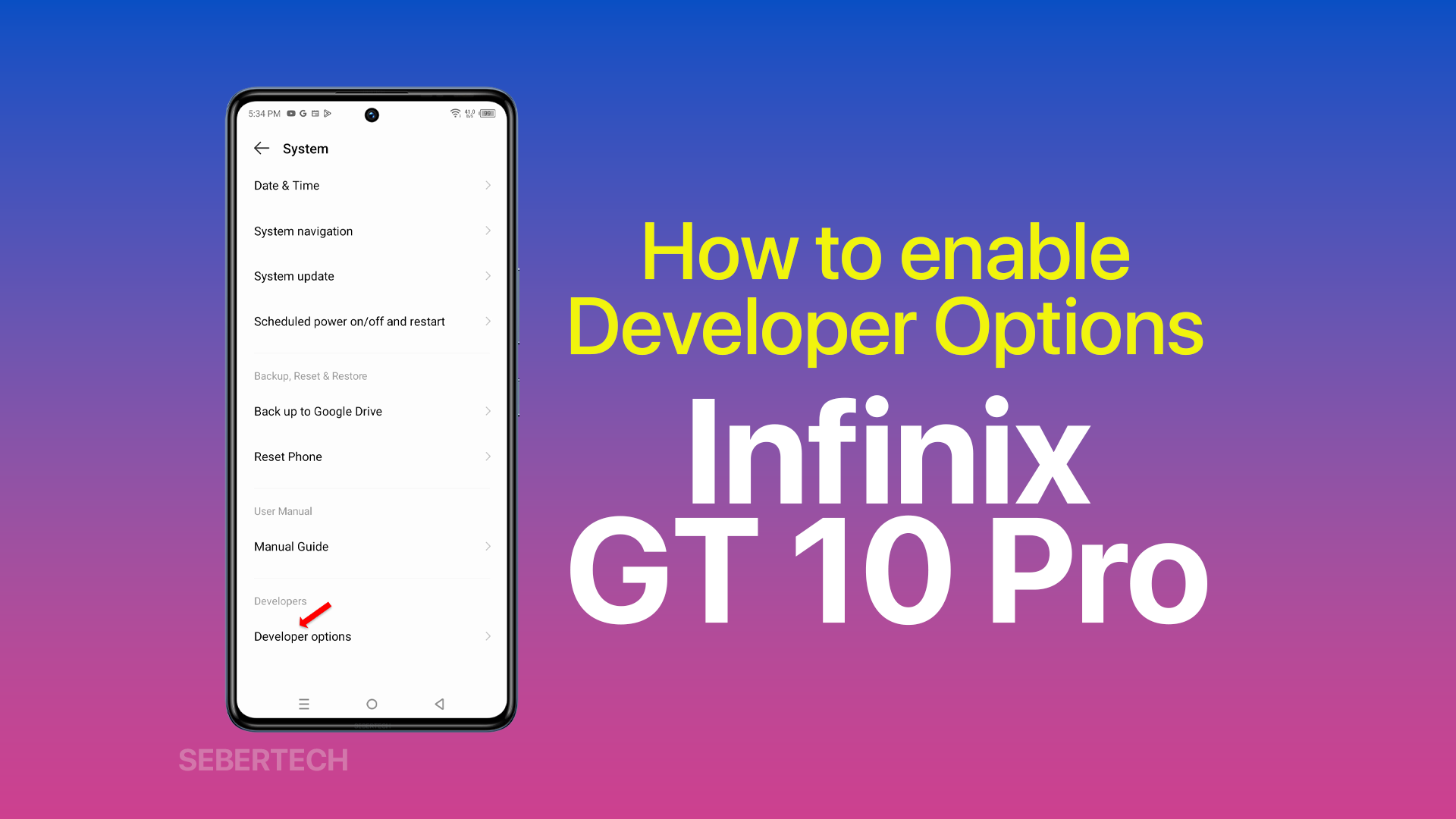The height and width of the screenshot is (819, 1456).
Task: Tap the recents navigation bar icon
Action: click(303, 703)
